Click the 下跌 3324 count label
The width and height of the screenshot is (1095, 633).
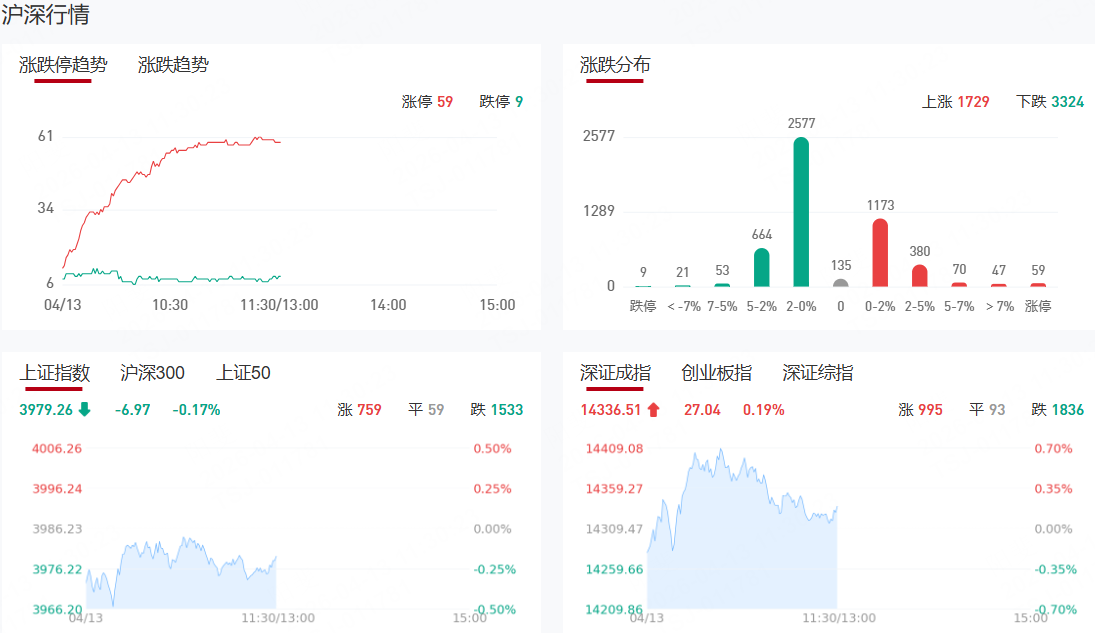pos(1049,102)
